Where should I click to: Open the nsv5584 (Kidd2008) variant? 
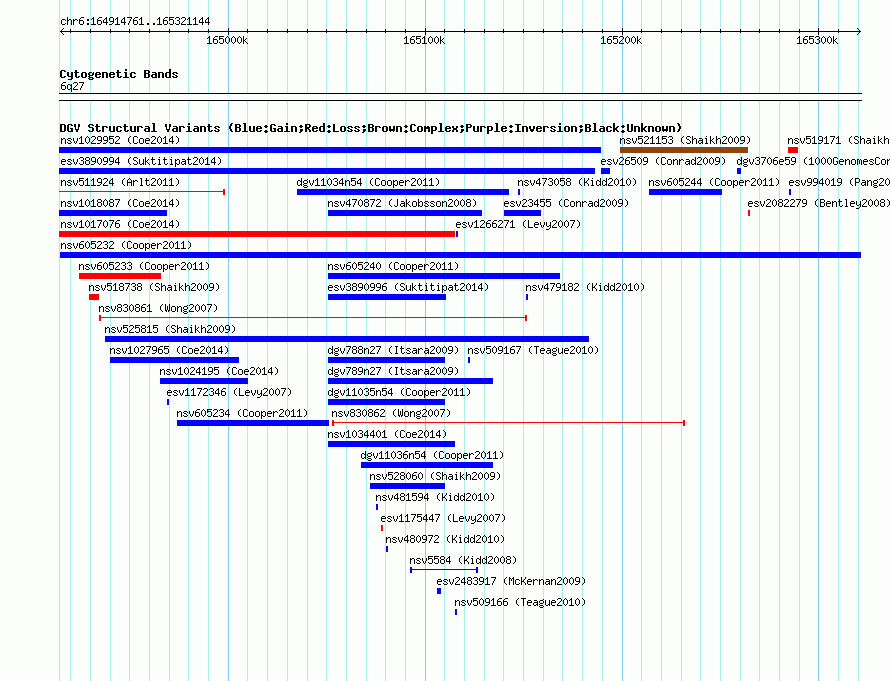(x=463, y=560)
